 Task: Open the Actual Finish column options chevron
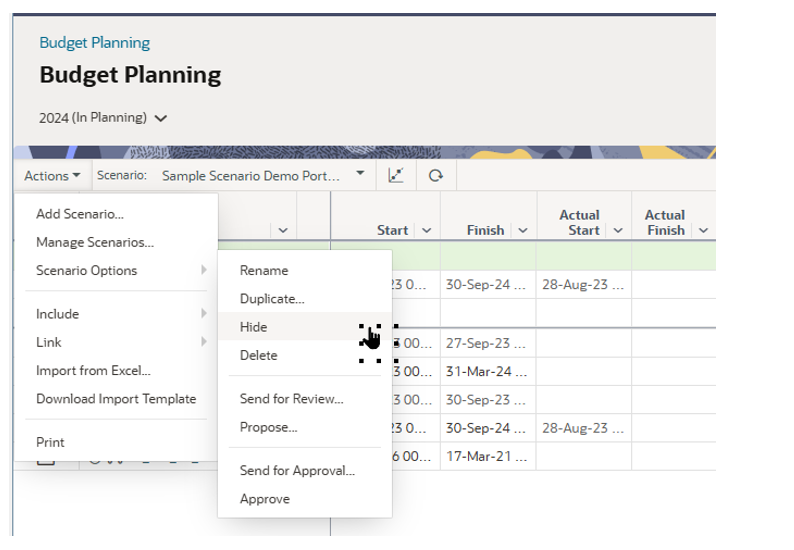click(x=703, y=230)
